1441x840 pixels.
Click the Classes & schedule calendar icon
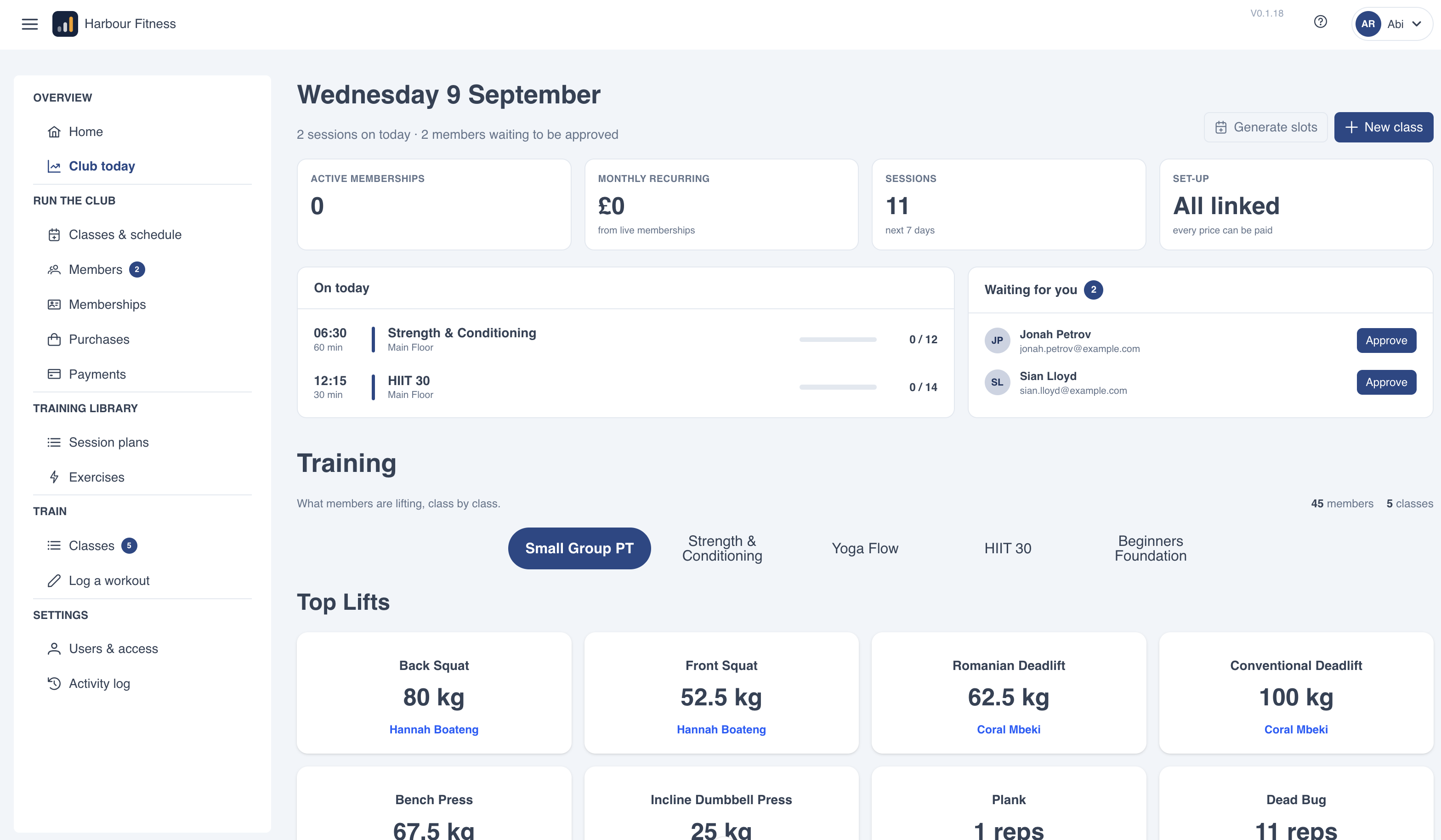pos(54,235)
